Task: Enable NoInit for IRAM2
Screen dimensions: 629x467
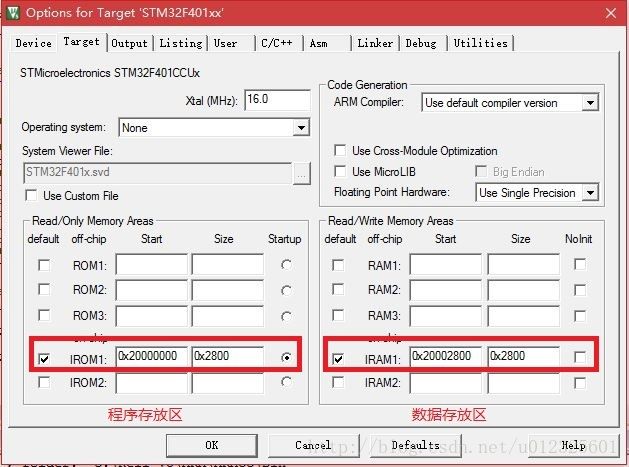Action: (580, 383)
